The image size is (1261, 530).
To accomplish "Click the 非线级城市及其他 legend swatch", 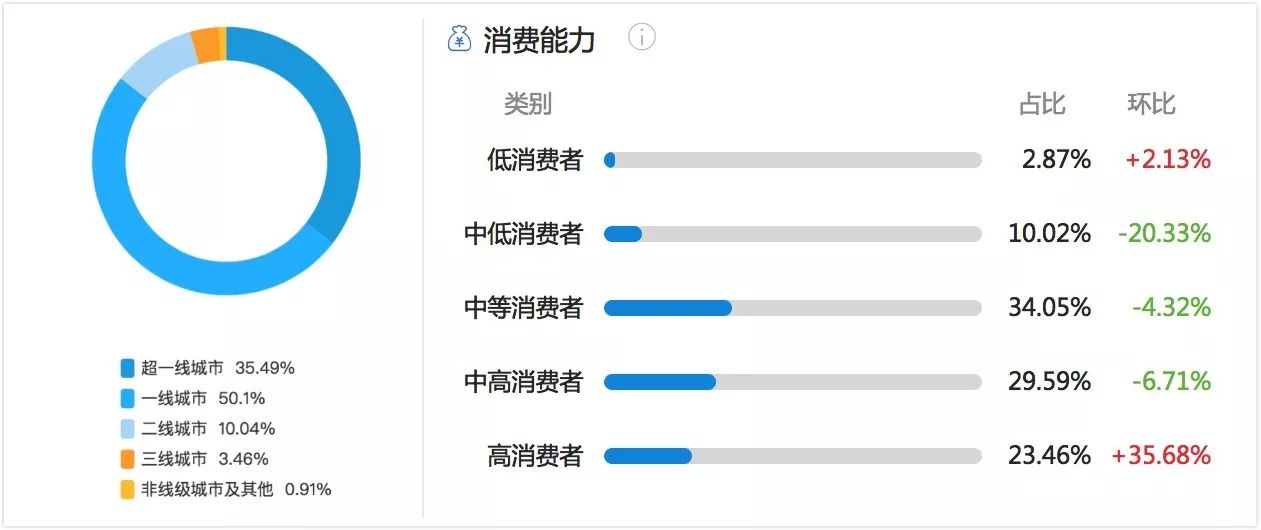I will [127, 490].
